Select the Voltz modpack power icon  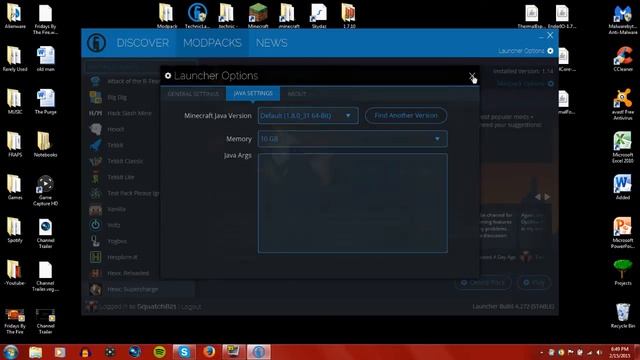point(96,225)
